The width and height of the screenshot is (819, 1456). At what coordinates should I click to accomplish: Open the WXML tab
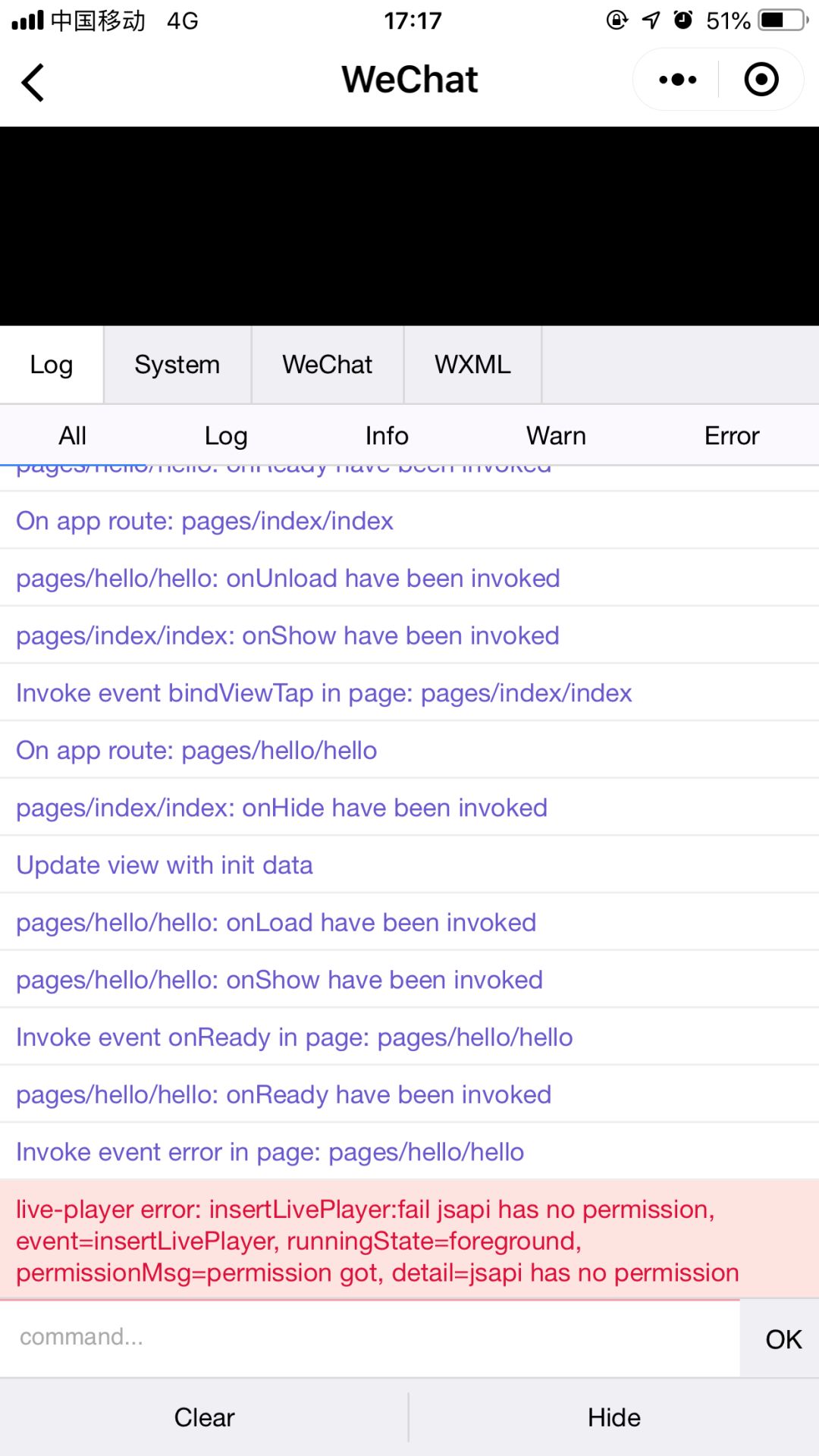click(472, 365)
